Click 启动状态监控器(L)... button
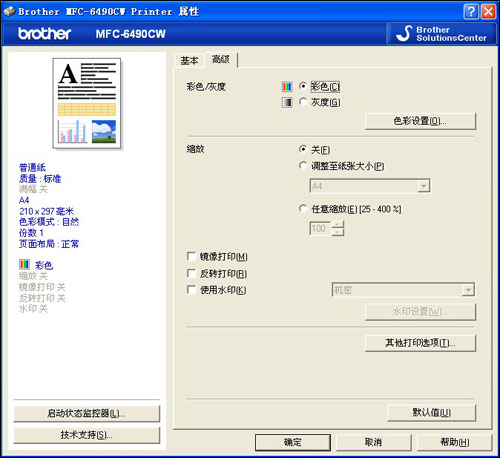500x458 pixels. click(87, 414)
